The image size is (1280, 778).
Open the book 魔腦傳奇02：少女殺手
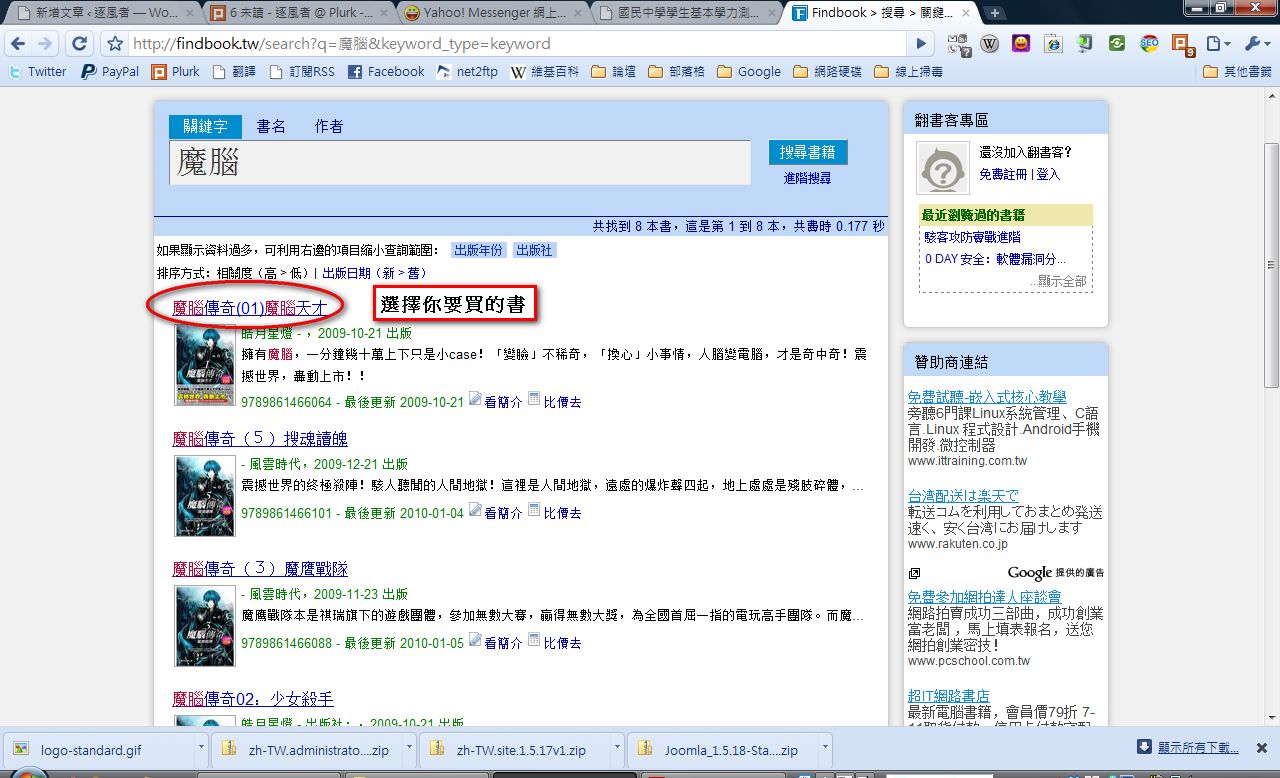[x=253, y=699]
